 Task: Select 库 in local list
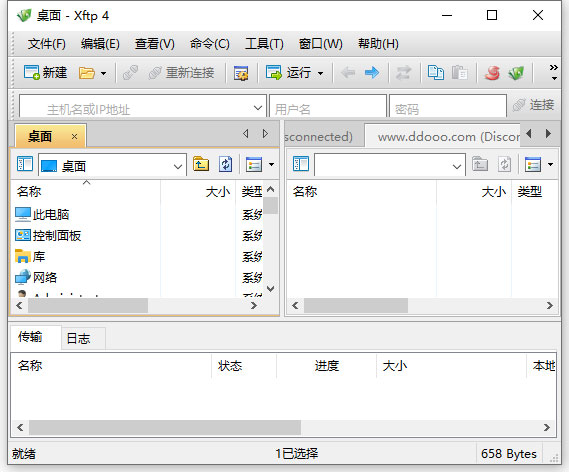tap(30, 256)
